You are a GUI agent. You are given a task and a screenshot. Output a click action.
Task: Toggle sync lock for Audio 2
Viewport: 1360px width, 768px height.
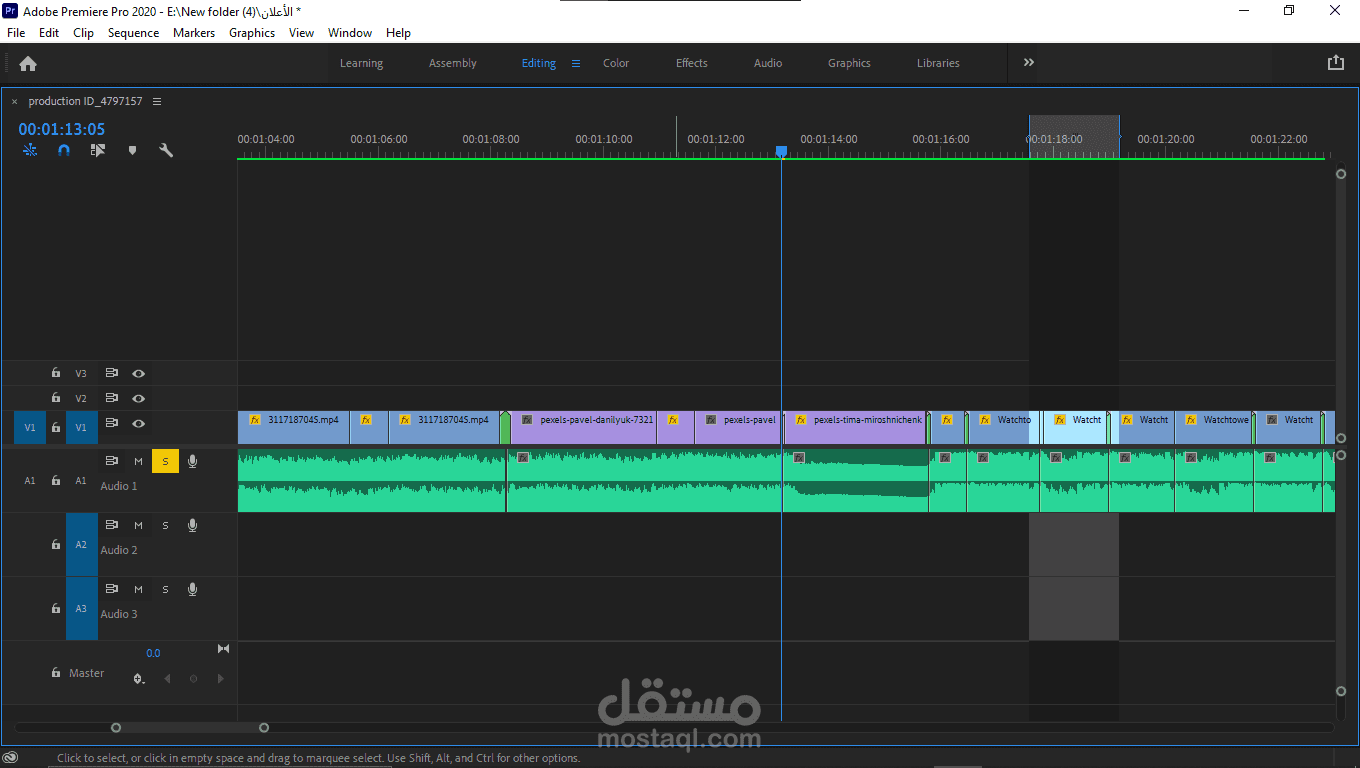pos(112,525)
